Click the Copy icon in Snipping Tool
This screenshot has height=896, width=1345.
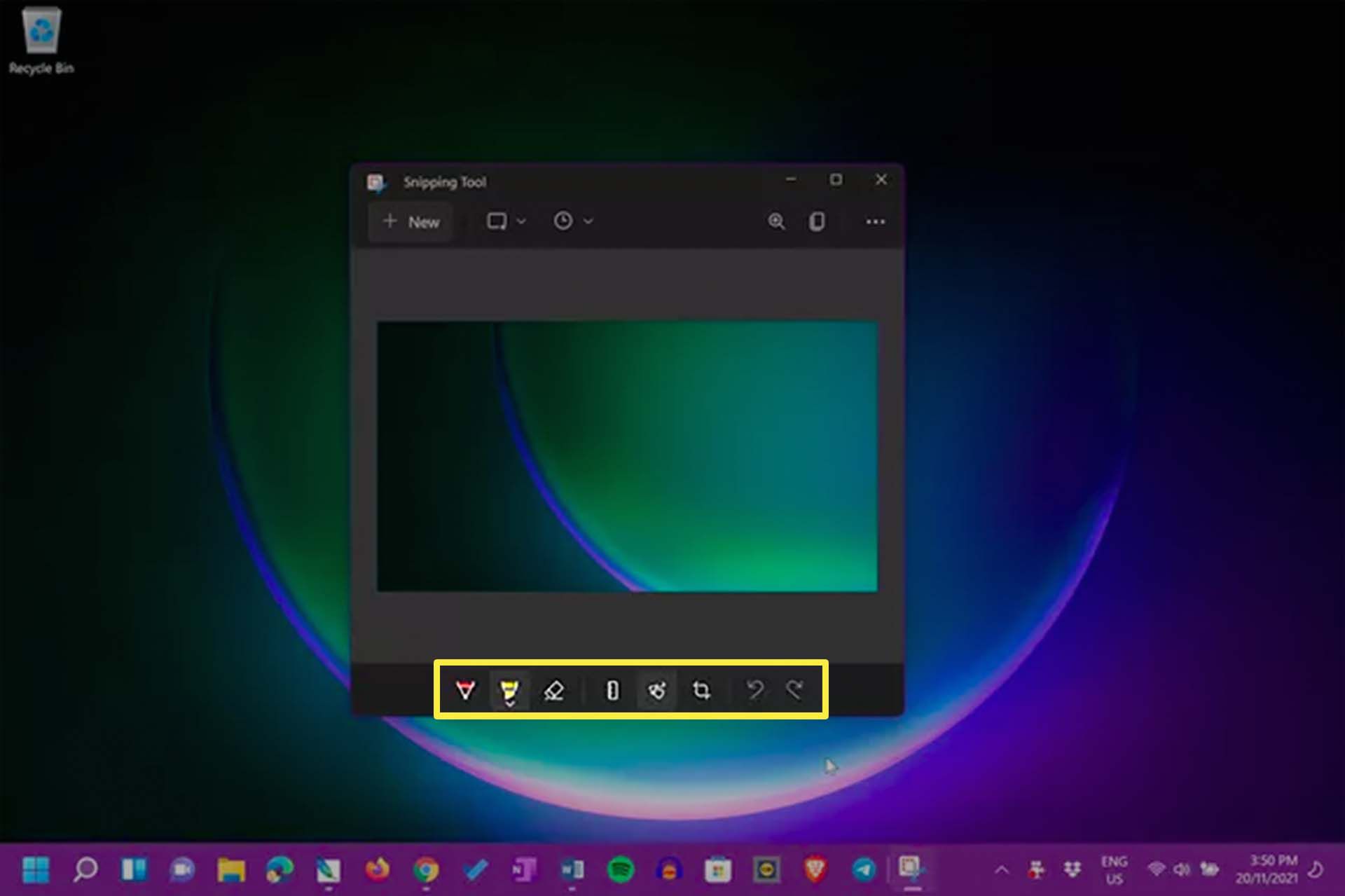point(817,221)
